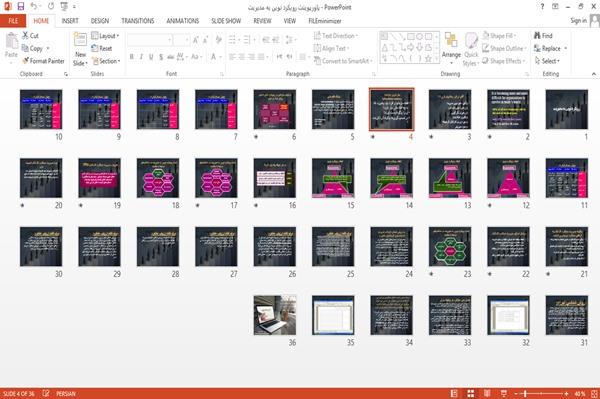This screenshot has height=399, width=600.
Task: Click the Undo arrow in title bar
Action: click(x=34, y=6)
